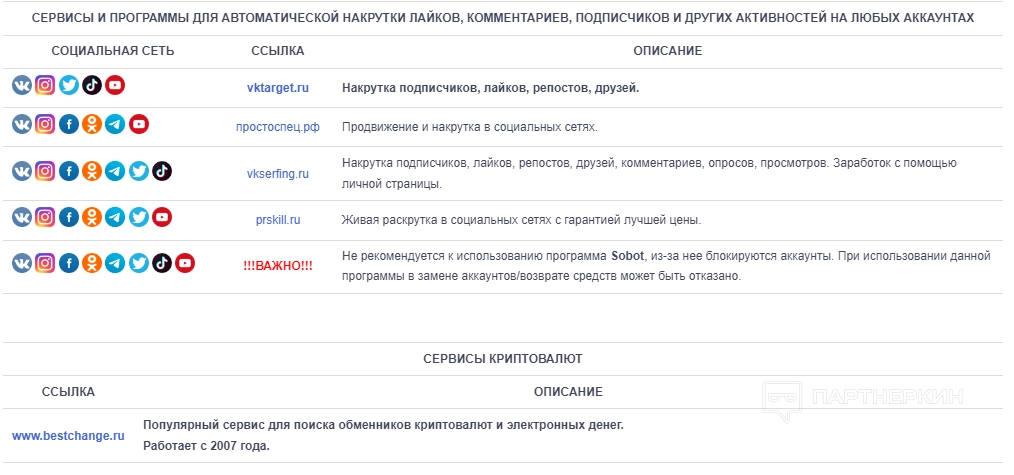This screenshot has width=1014, height=475.
Task: Click the Instagram icon in the !!!ВАЖНО!!! row
Action: 45,263
